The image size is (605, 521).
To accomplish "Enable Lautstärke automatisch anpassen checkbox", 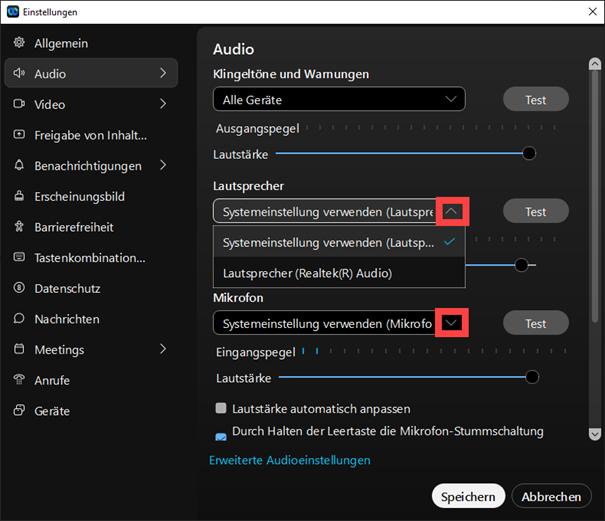I will point(221,408).
